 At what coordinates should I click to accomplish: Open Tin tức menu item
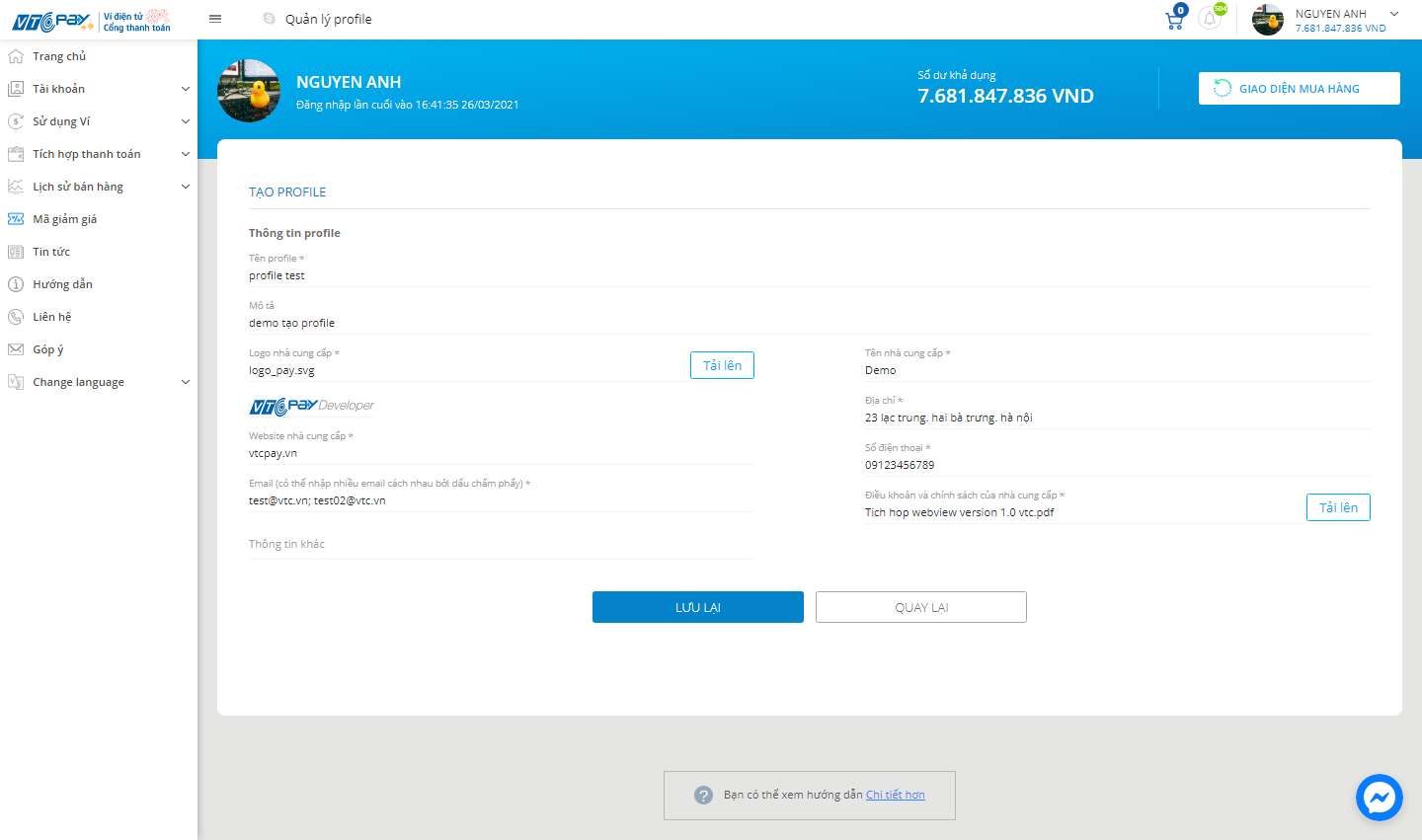point(51,252)
